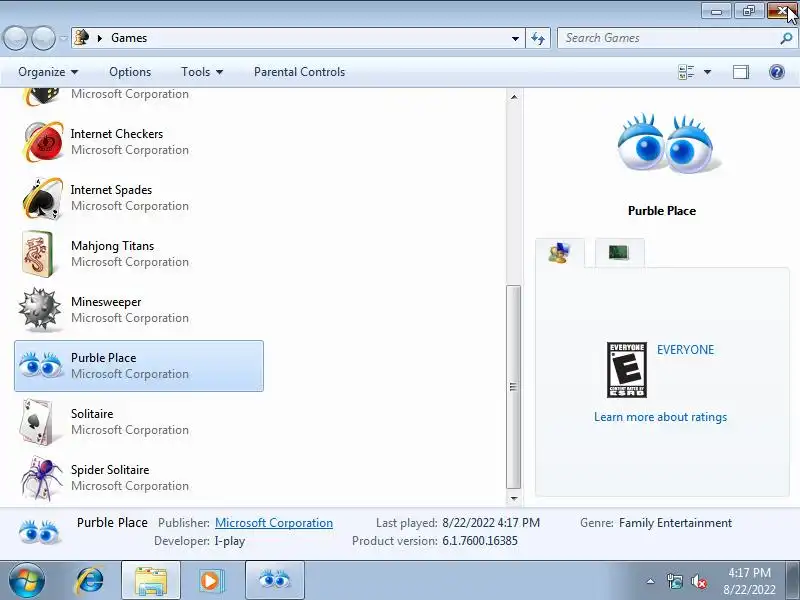Select the Spider Solitaire spider icon
The width and height of the screenshot is (800, 600).
pos(42,478)
